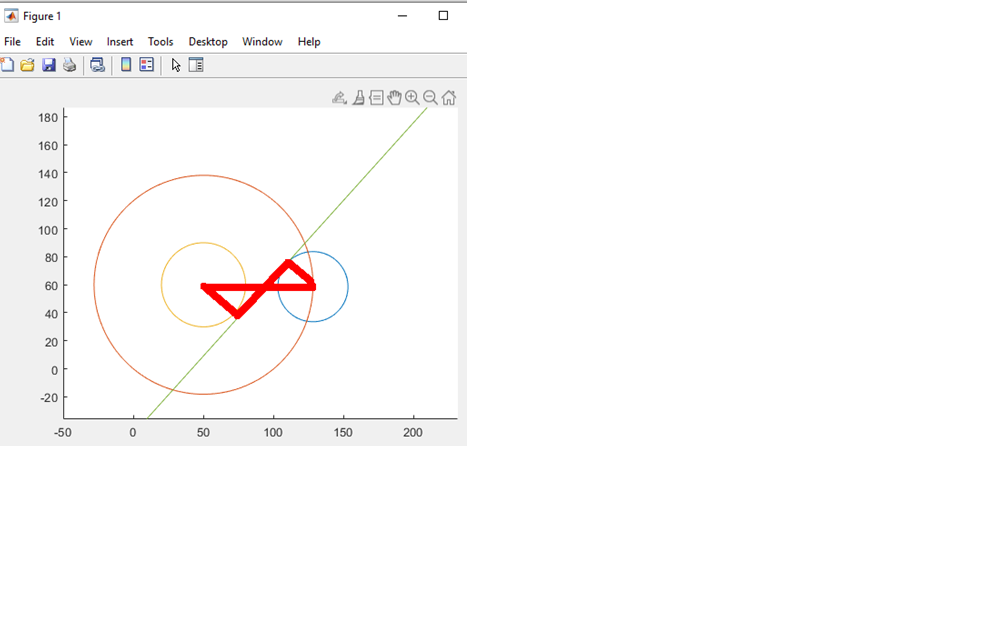Save the figure using the floppy disk icon
The width and height of the screenshot is (1008, 630).
coord(49,65)
